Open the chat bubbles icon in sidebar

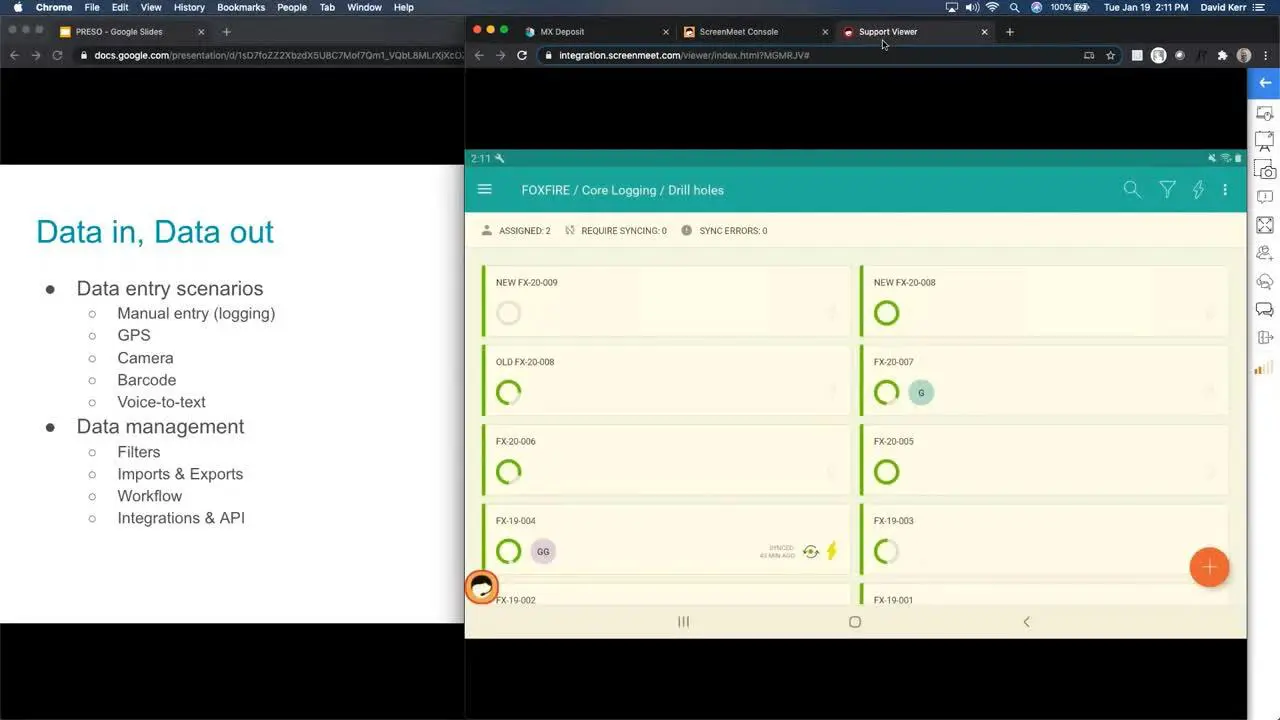(1265, 310)
